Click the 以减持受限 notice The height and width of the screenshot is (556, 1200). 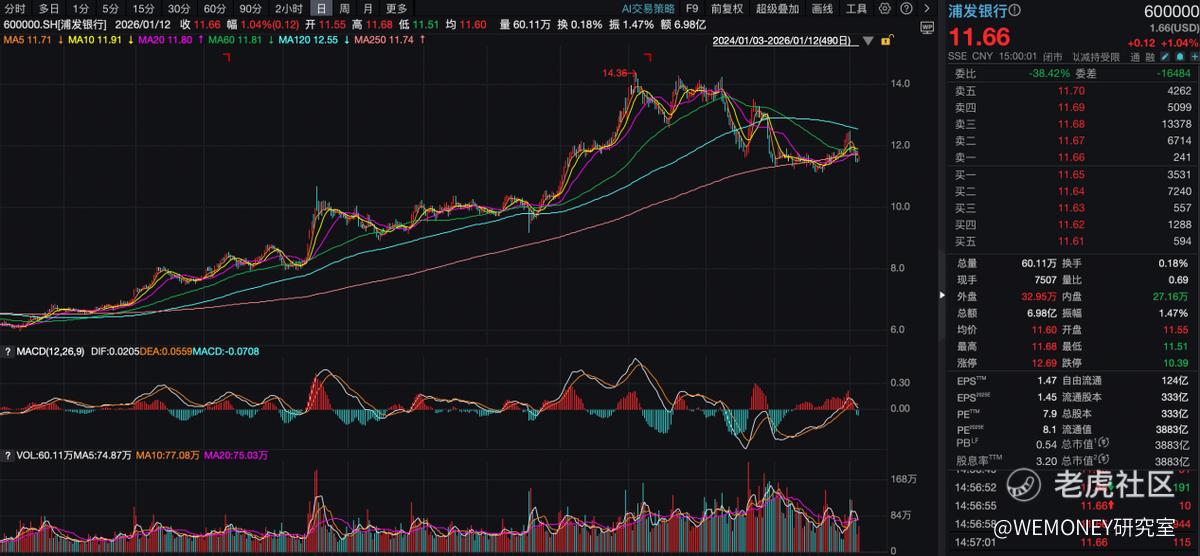[1094, 57]
